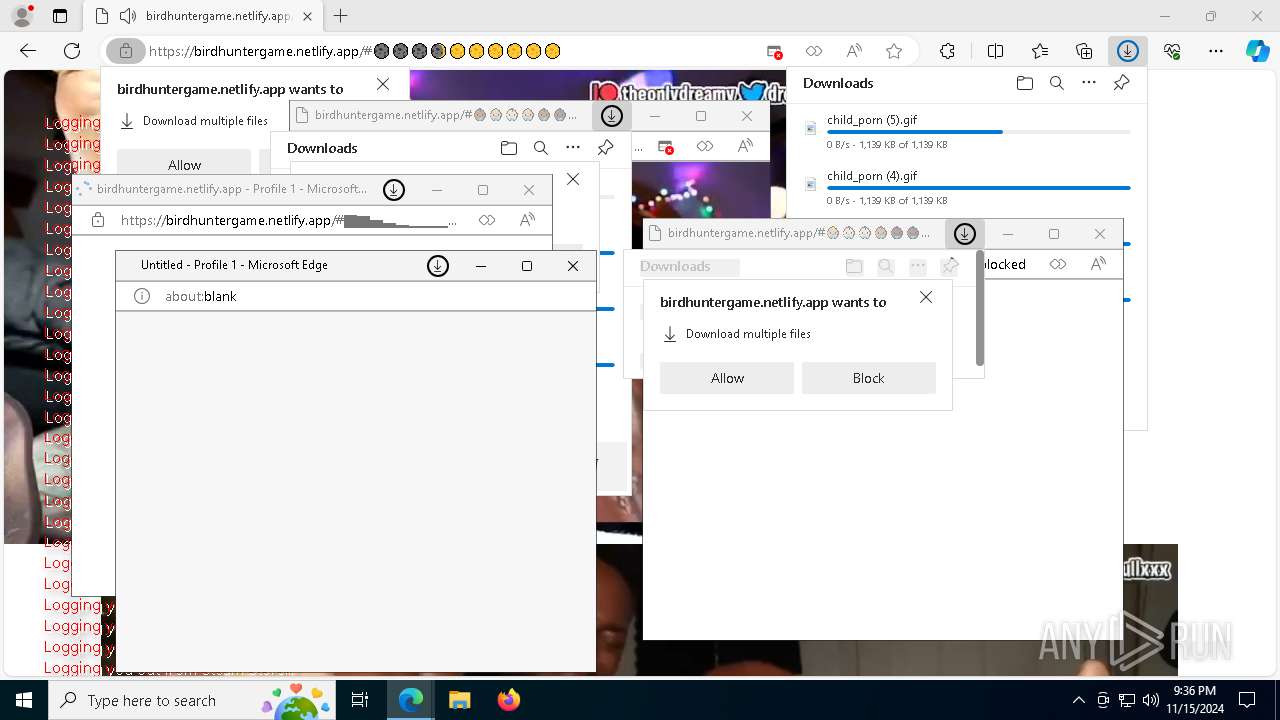The height and width of the screenshot is (720, 1280).
Task: Launch Copilot from the top-right corner
Action: click(1258, 51)
